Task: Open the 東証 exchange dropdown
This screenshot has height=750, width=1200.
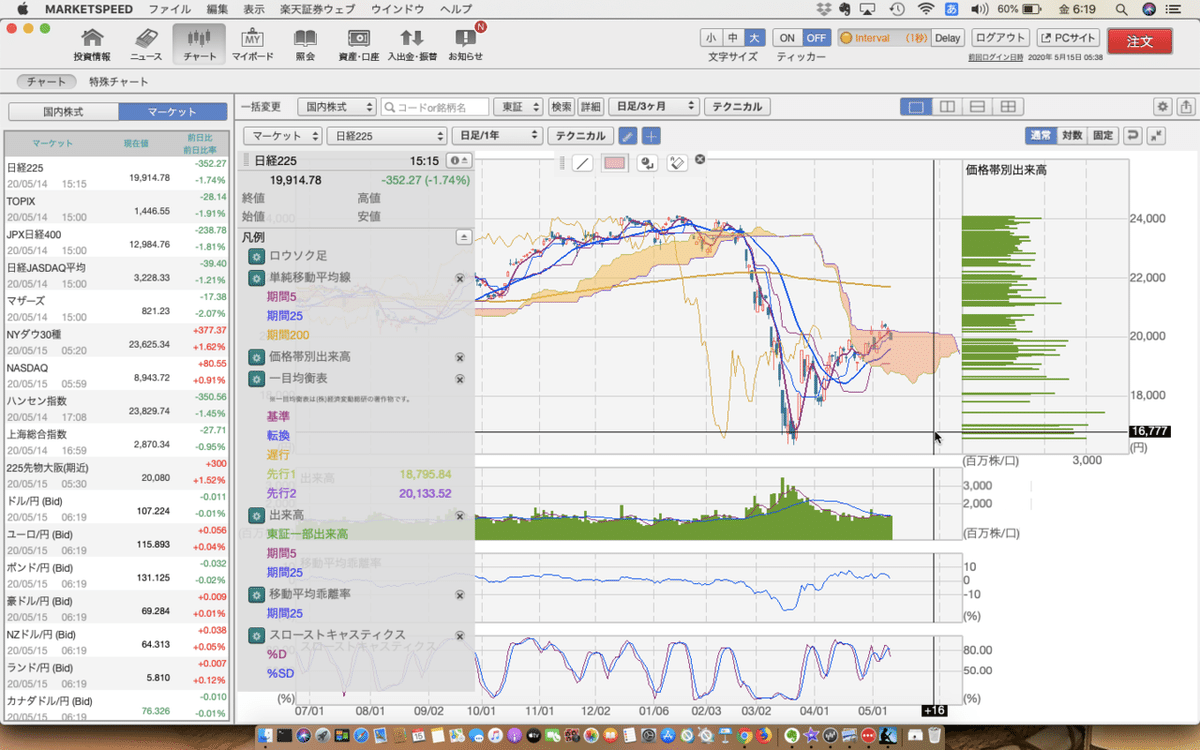Action: tap(519, 106)
